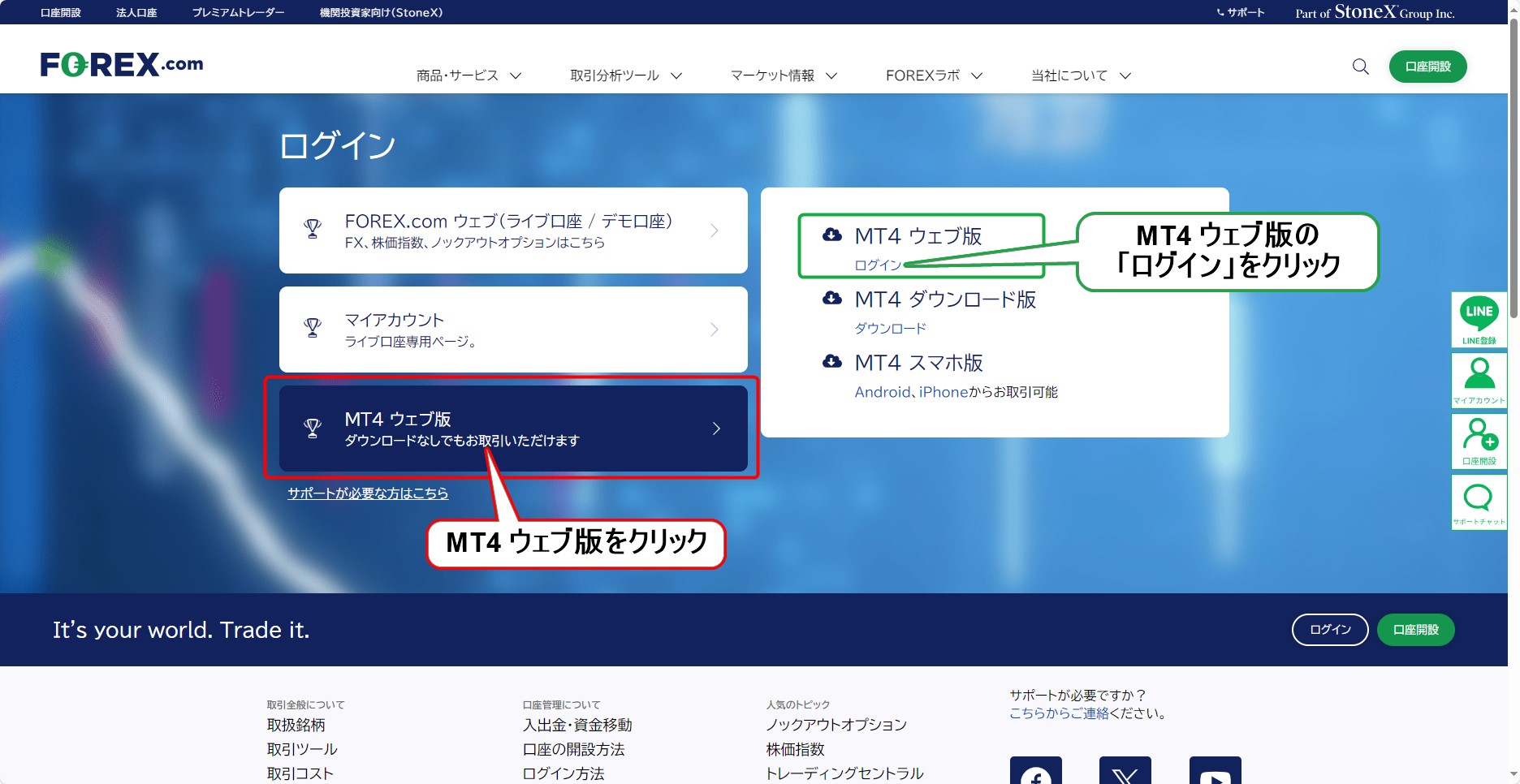
Task: Click ログイン button in footer banner
Action: click(x=1330, y=630)
